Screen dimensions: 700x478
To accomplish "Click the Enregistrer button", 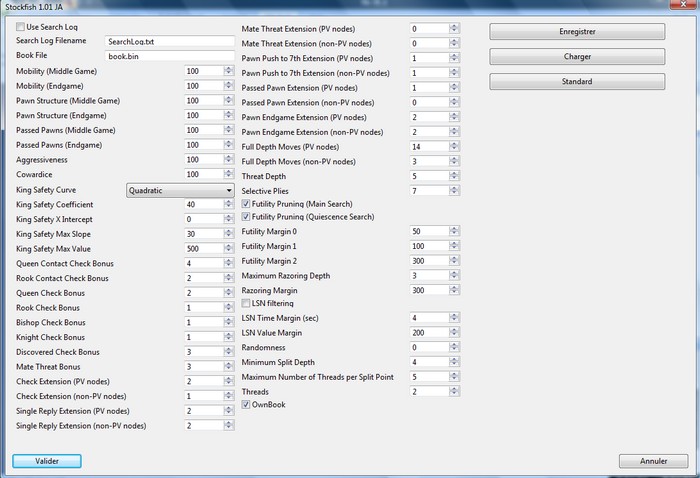I will point(577,33).
